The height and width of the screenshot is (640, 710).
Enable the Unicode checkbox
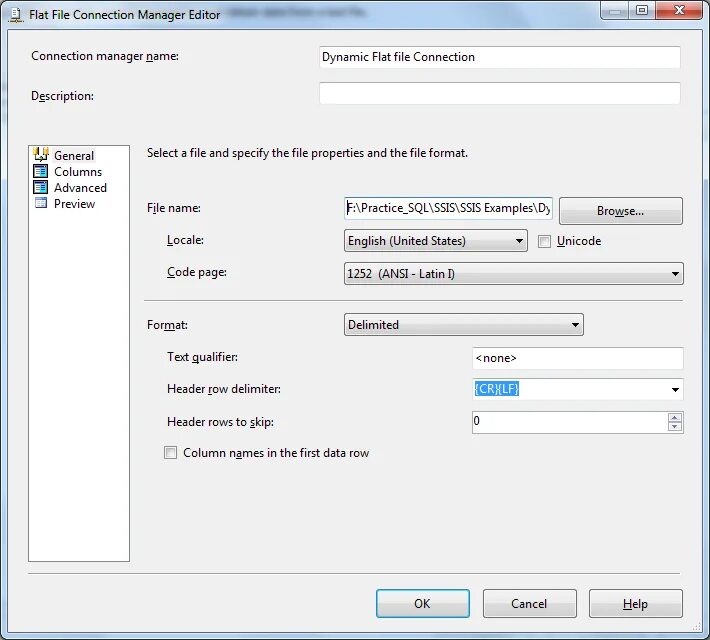[544, 241]
